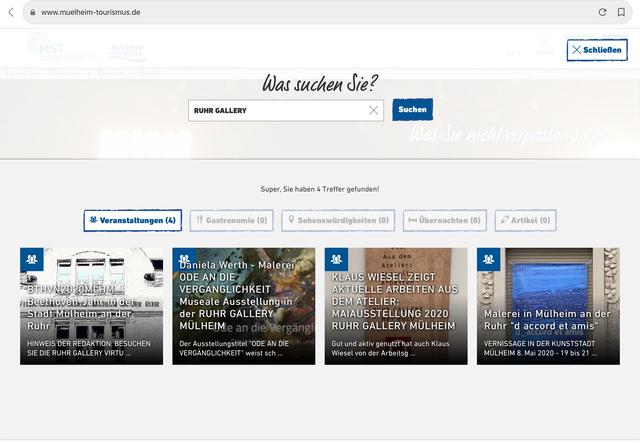This screenshot has height=443, width=640.
Task: Click "Gut und aktiv genutzt" teaser text
Action: click(390, 348)
